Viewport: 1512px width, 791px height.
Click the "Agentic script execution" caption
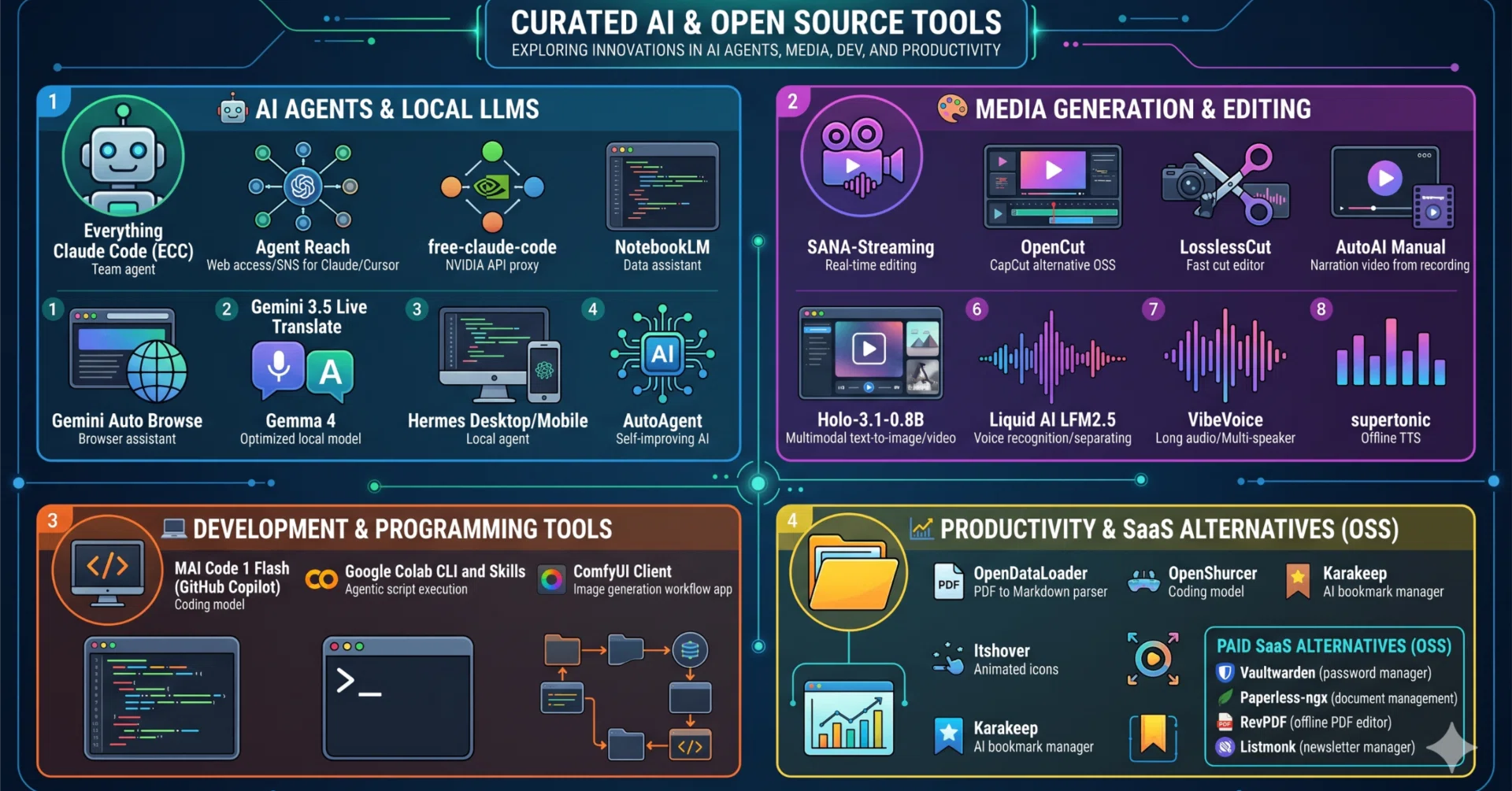pyautogui.click(x=406, y=590)
